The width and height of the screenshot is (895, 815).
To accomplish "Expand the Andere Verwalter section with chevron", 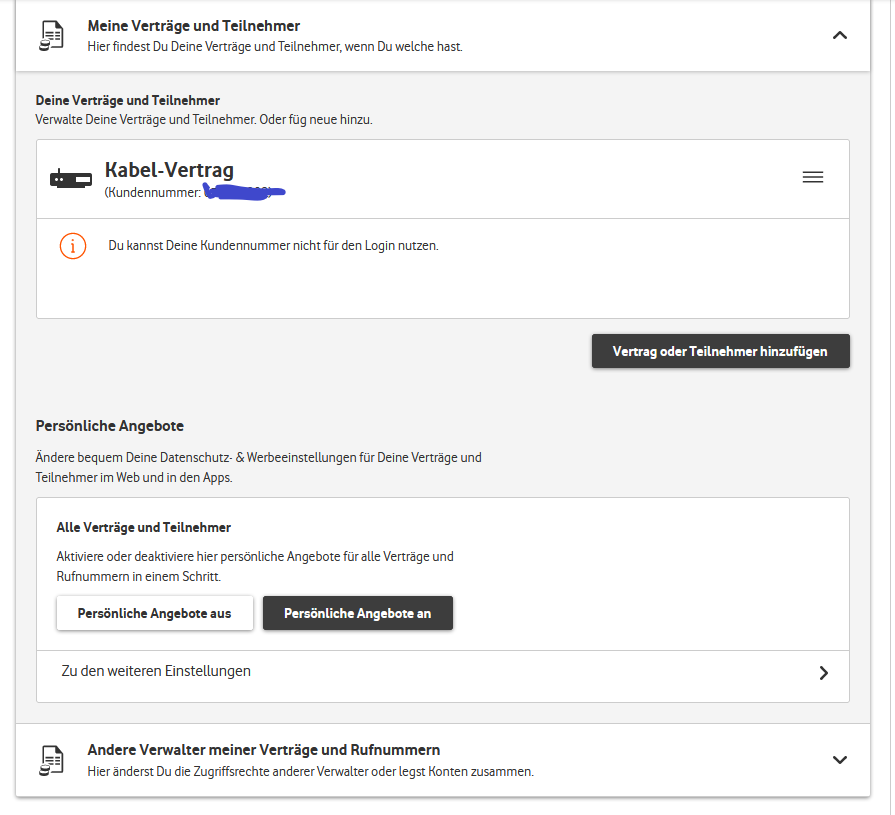I will click(x=840, y=759).
